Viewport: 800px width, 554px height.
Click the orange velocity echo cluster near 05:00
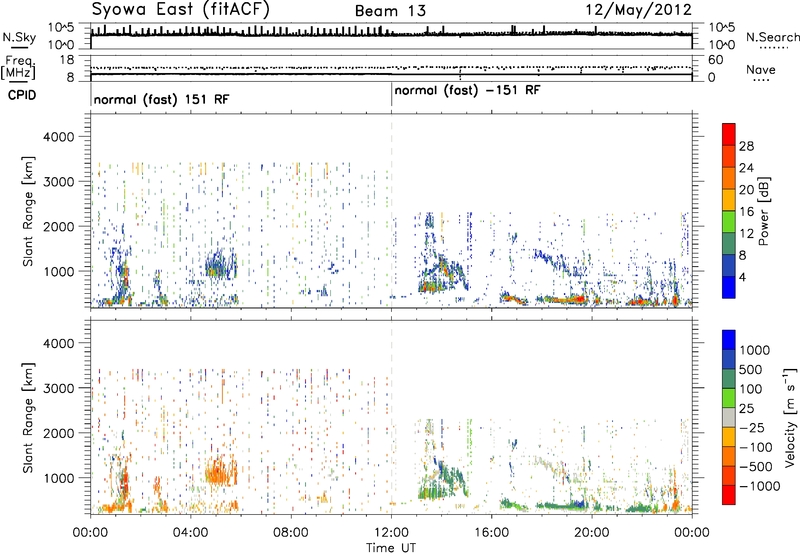[221, 470]
